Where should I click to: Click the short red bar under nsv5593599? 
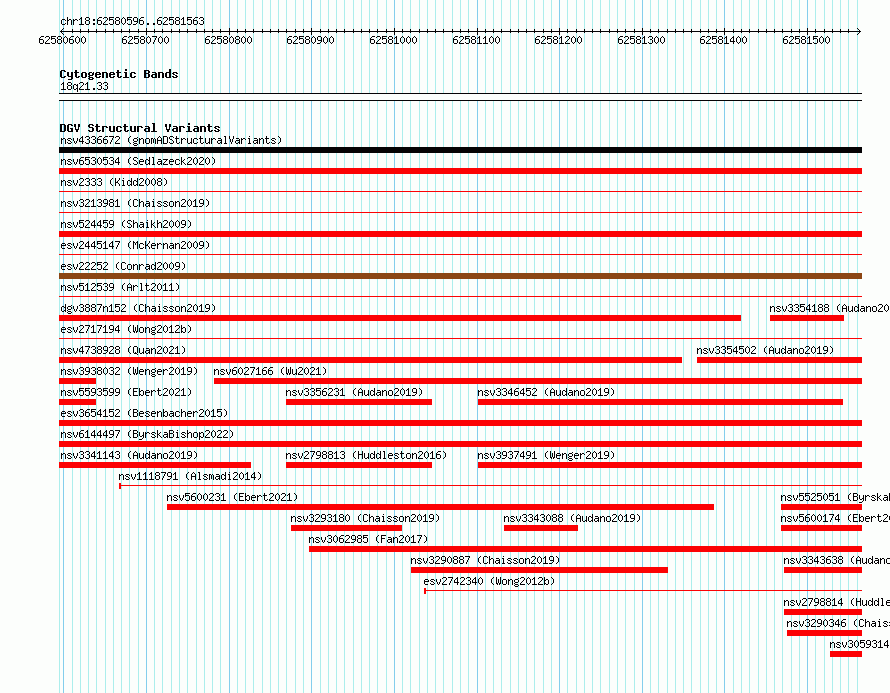point(77,402)
